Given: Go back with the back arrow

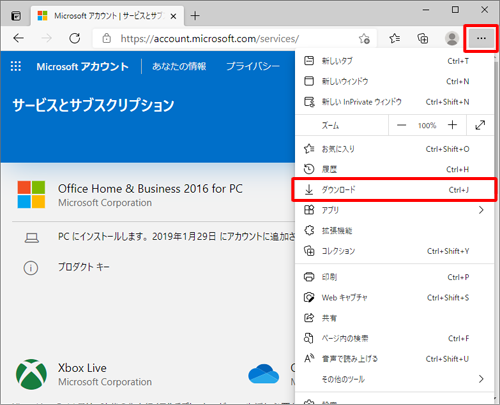Looking at the screenshot, I should pyautogui.click(x=19, y=38).
